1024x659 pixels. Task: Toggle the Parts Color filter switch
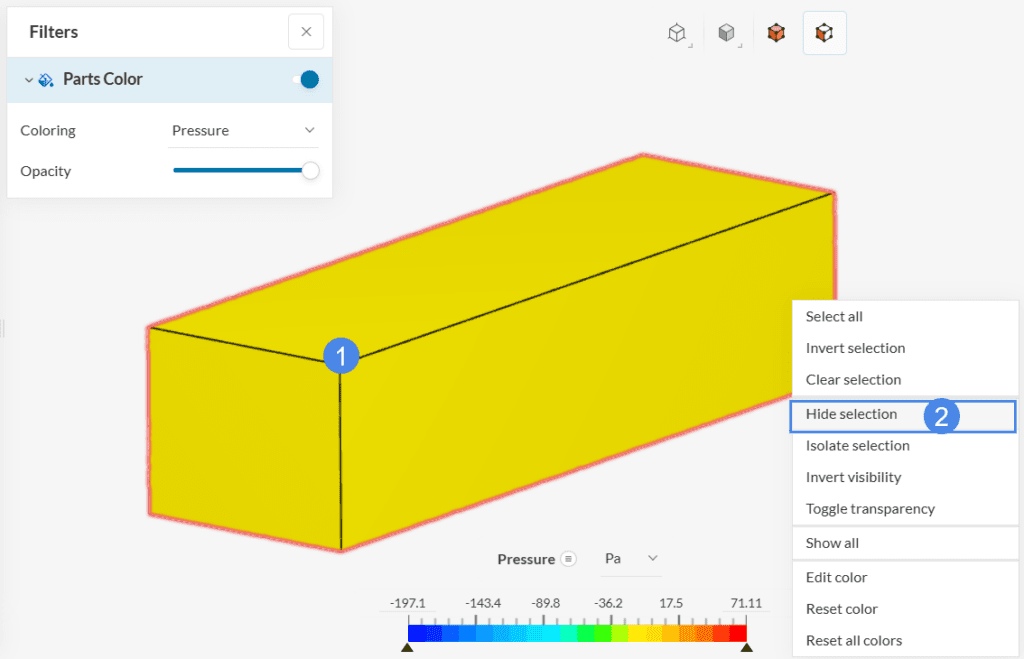point(308,80)
